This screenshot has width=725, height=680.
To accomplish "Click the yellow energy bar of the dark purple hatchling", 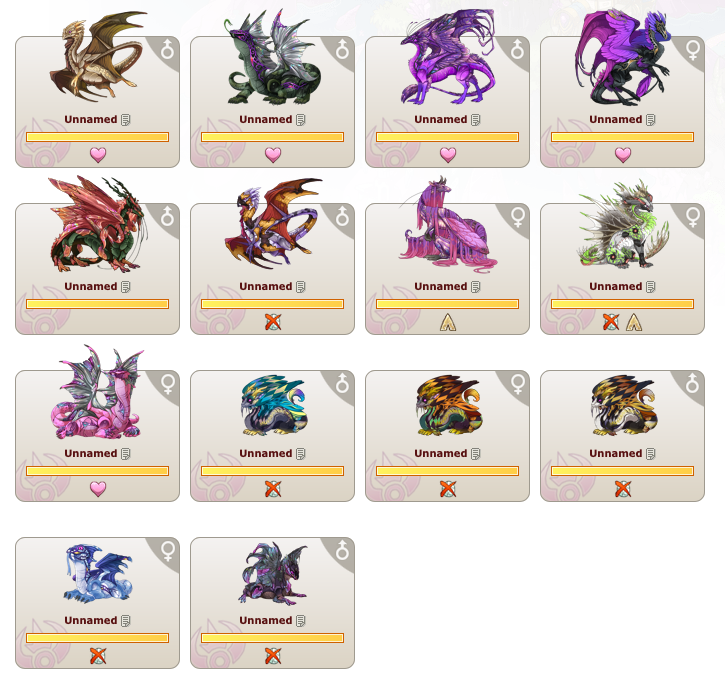I will [x=272, y=638].
